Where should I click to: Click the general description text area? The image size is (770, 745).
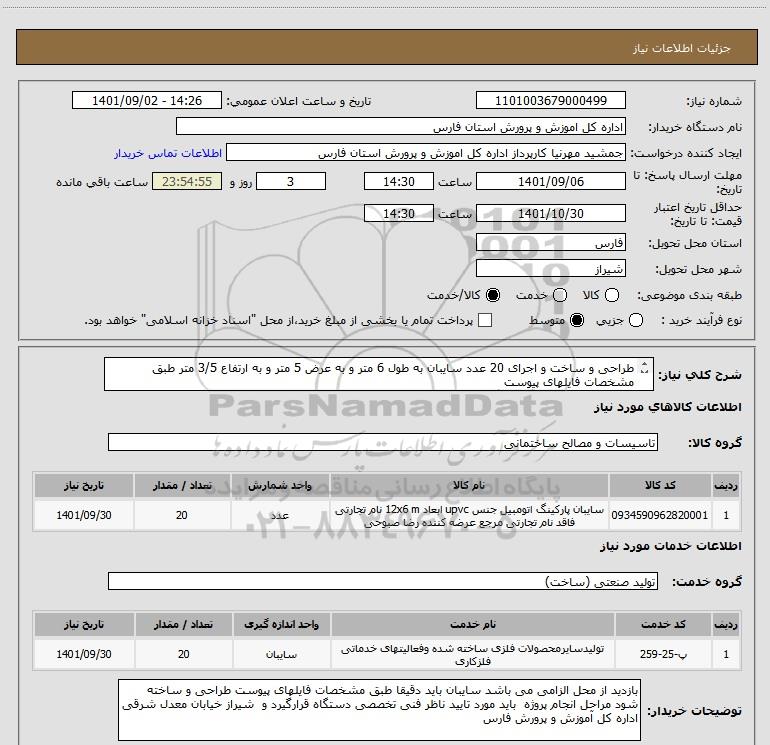point(379,374)
